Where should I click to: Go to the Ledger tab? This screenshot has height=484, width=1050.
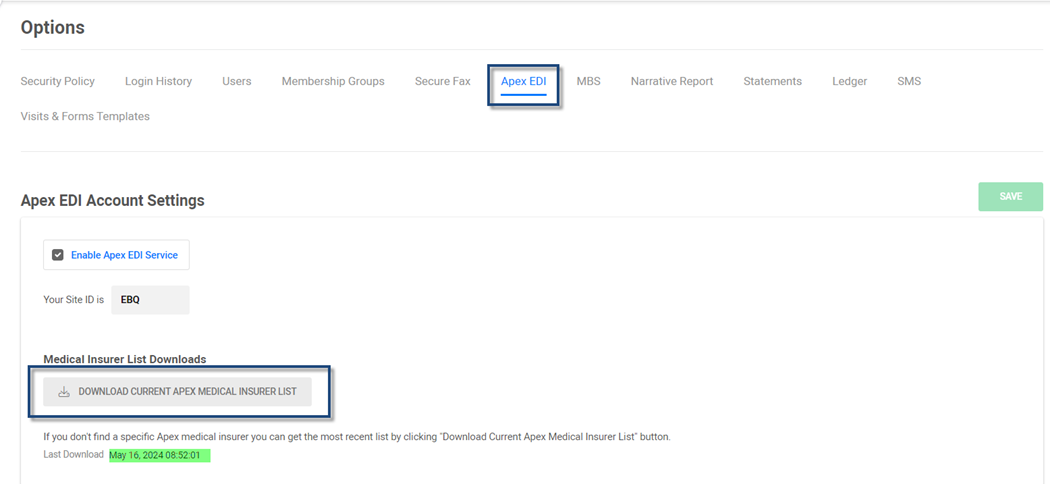coord(850,81)
